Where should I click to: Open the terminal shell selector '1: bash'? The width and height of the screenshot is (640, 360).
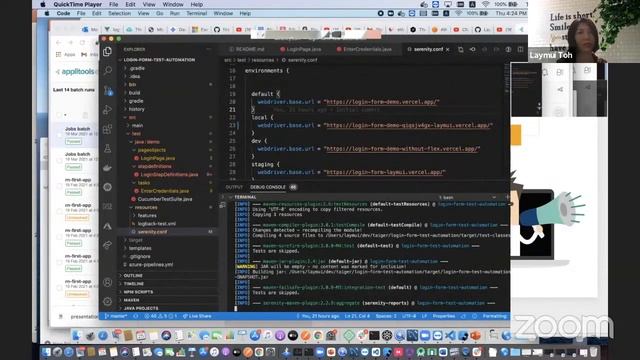pos(468,197)
